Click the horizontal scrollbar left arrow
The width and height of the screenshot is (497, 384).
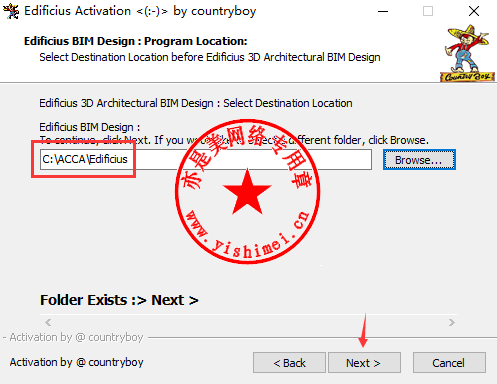(48, 322)
